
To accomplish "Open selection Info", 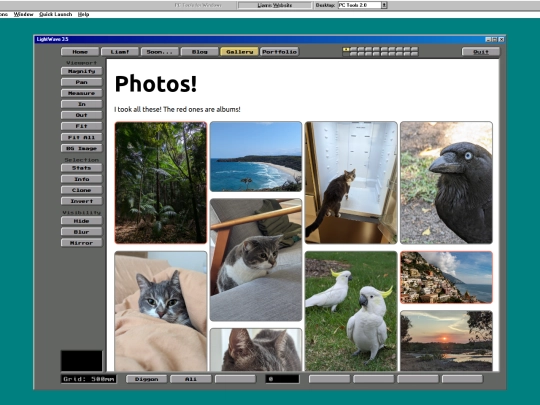I will coord(82,179).
